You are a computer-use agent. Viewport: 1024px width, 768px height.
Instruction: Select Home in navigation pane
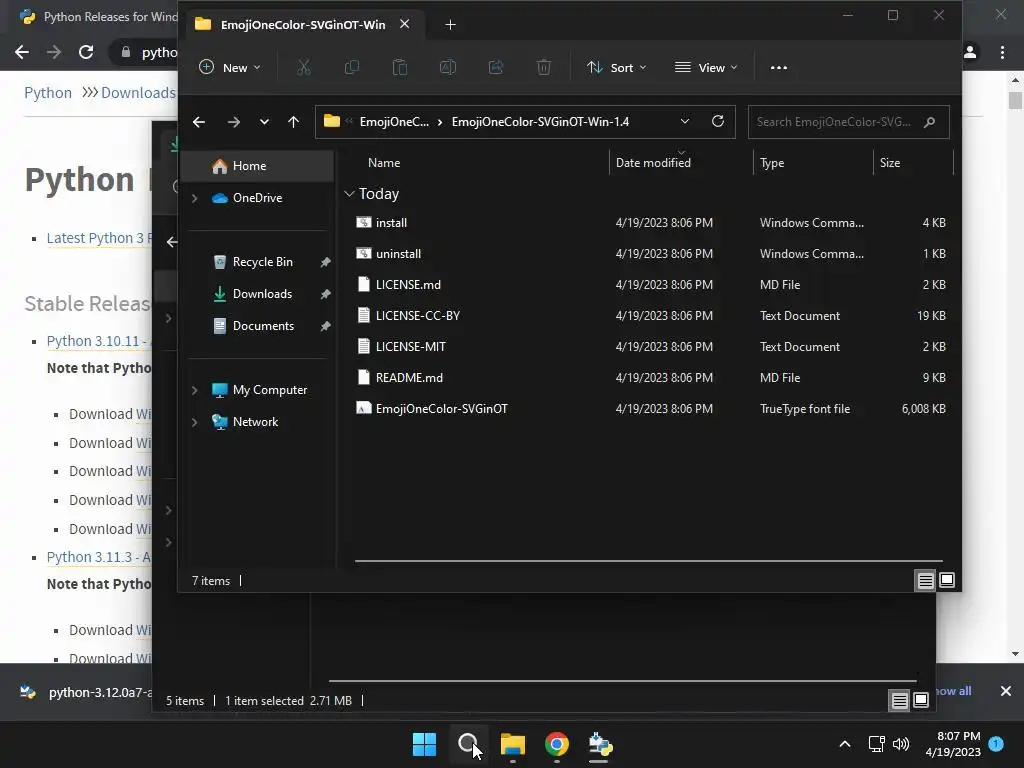257,166
